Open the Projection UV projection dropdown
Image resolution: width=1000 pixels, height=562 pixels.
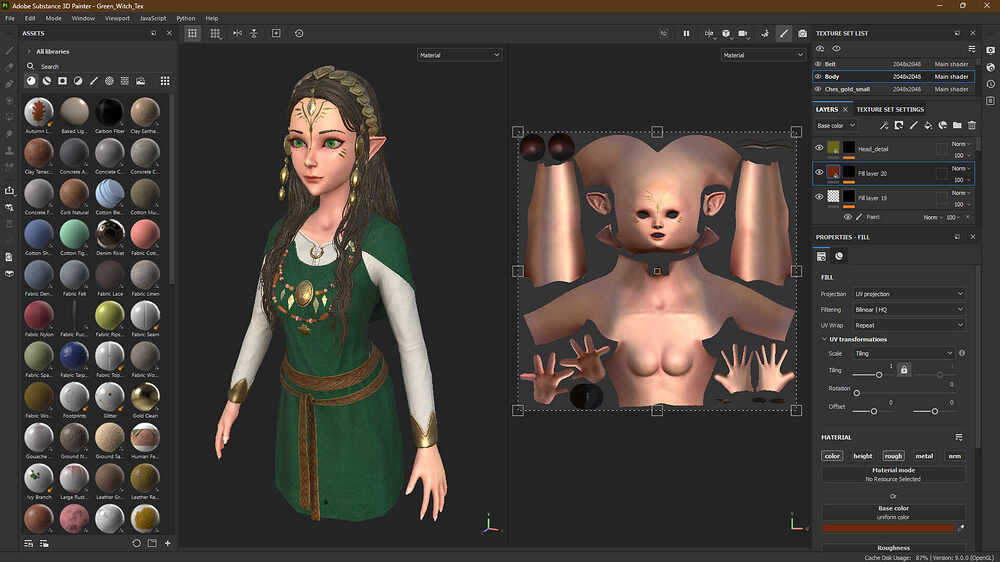tap(909, 294)
